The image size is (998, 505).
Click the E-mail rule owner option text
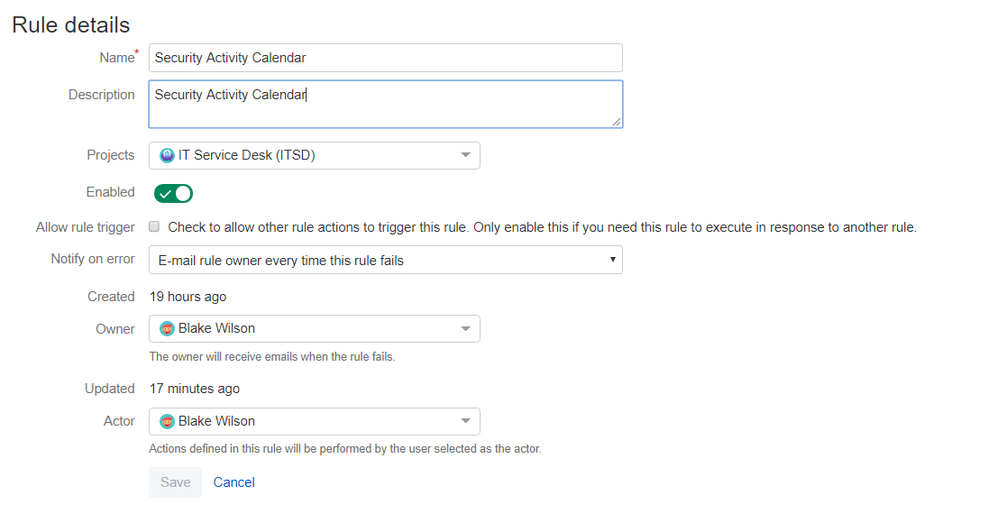click(281, 260)
